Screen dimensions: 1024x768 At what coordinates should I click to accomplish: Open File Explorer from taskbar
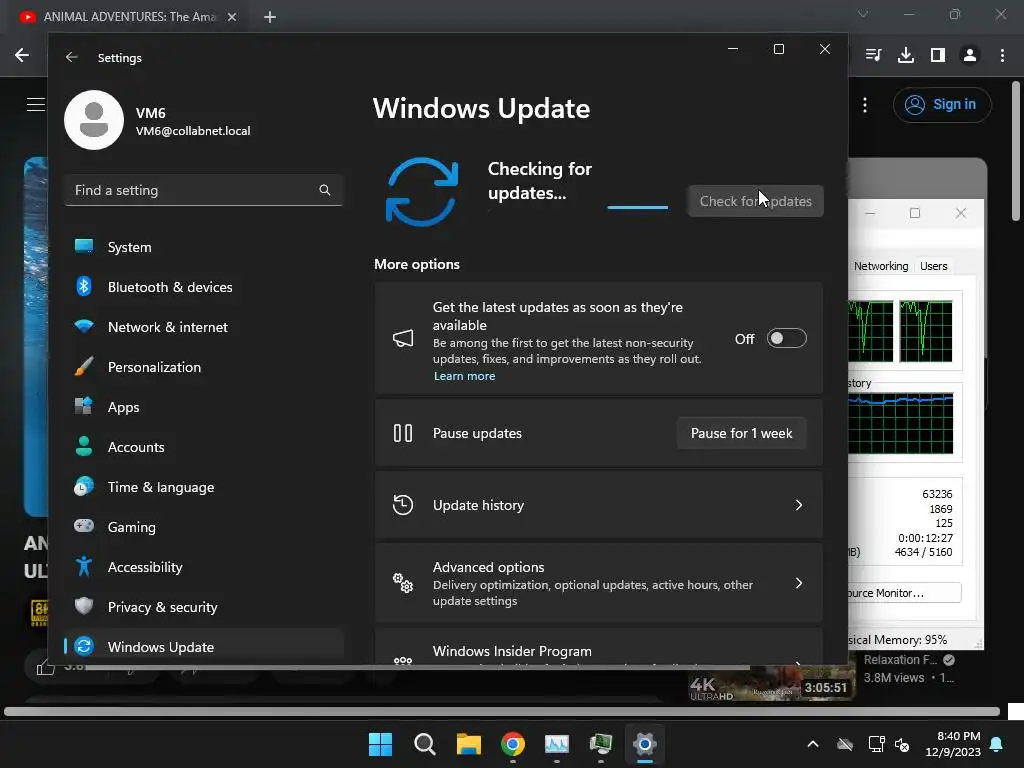pos(468,744)
